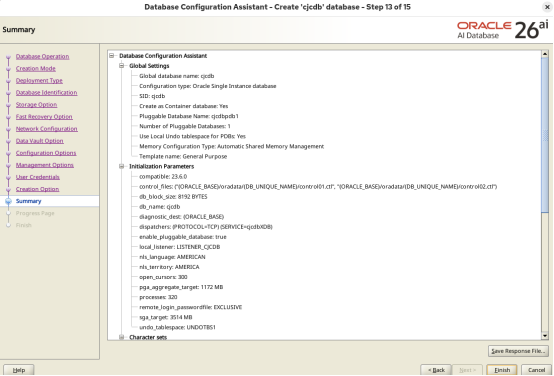554x376 pixels.
Task: Collapse the Global Settings tree node
Action: click(x=122, y=66)
